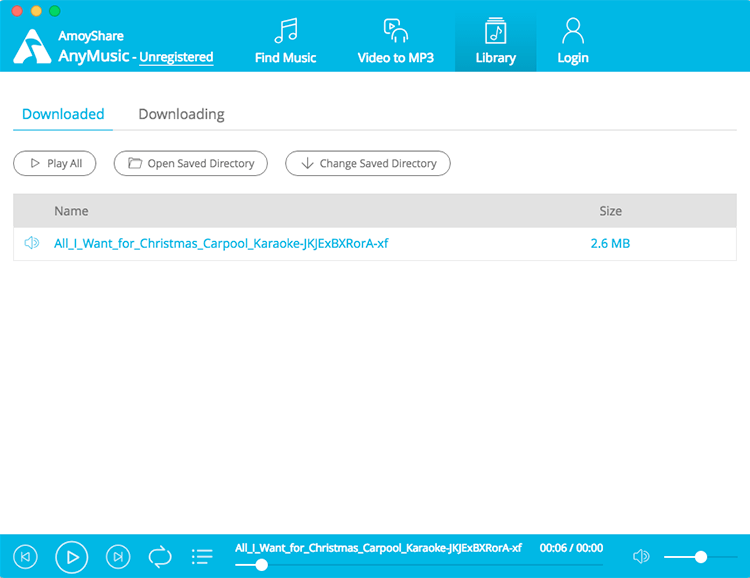Open the Find Music section
Screen dimensions: 750x578
click(x=286, y=41)
